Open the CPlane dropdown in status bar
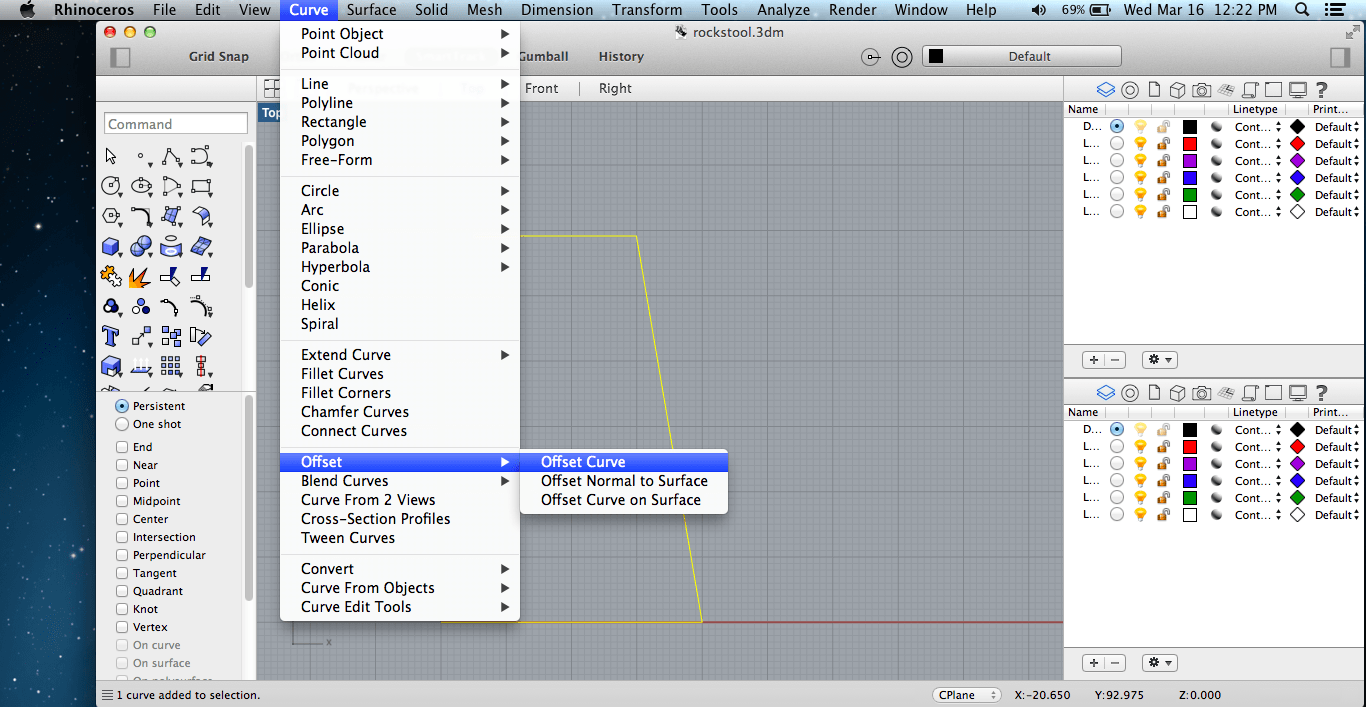1366x707 pixels. (967, 695)
